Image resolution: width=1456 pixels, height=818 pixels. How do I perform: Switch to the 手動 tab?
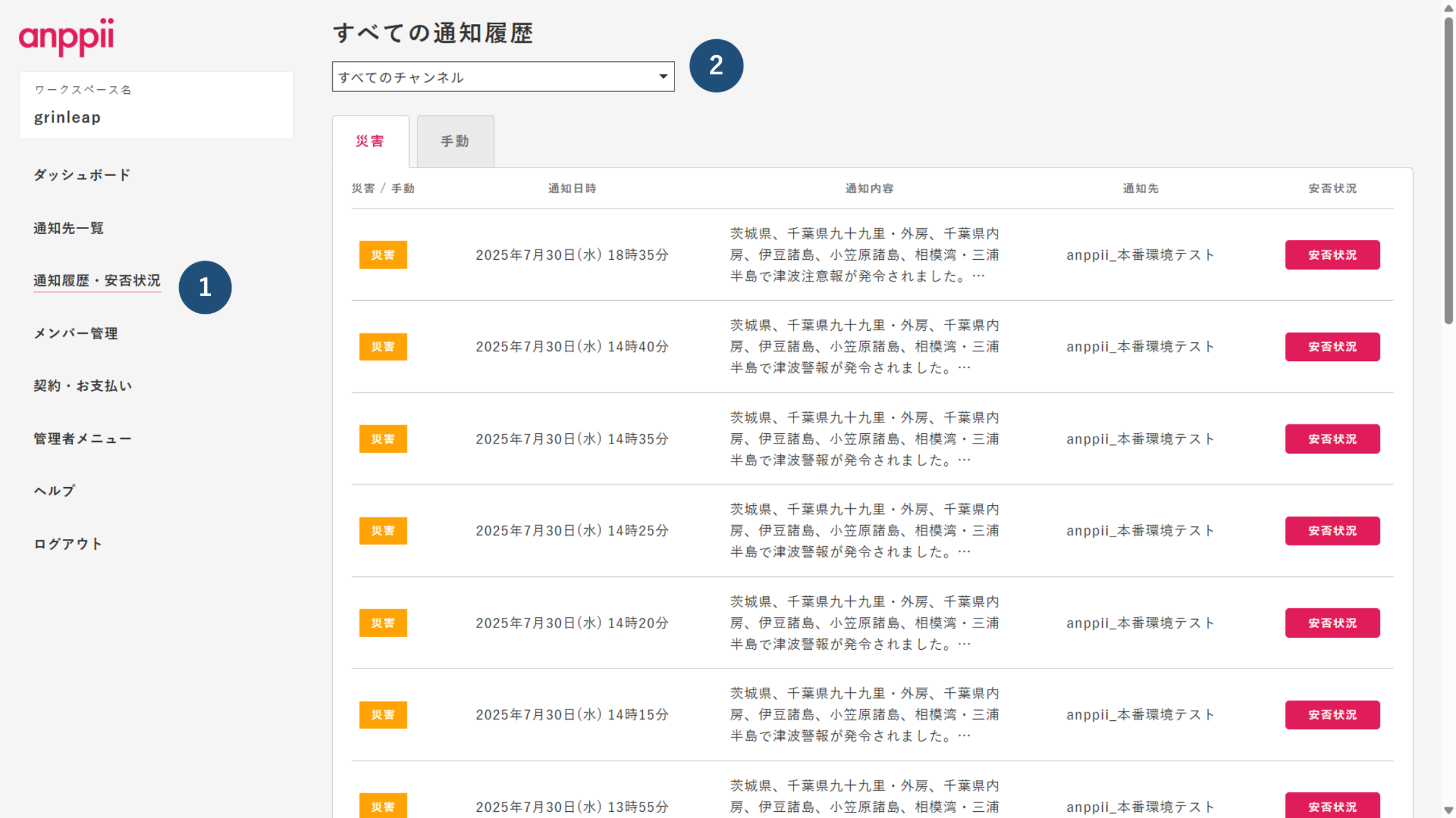point(455,141)
